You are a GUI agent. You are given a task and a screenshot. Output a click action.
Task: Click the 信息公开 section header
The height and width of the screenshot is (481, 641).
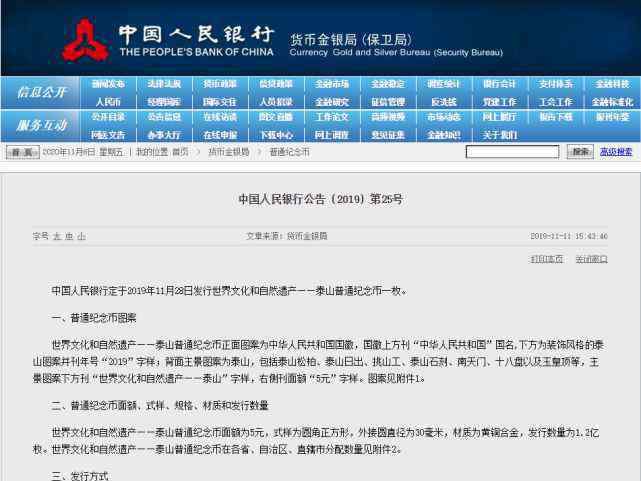point(41,92)
